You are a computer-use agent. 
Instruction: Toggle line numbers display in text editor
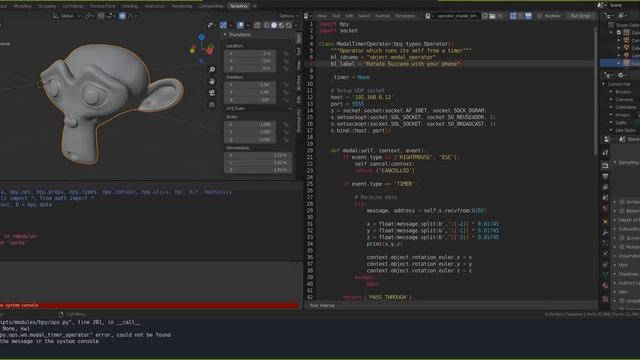pyautogui.click(x=513, y=16)
